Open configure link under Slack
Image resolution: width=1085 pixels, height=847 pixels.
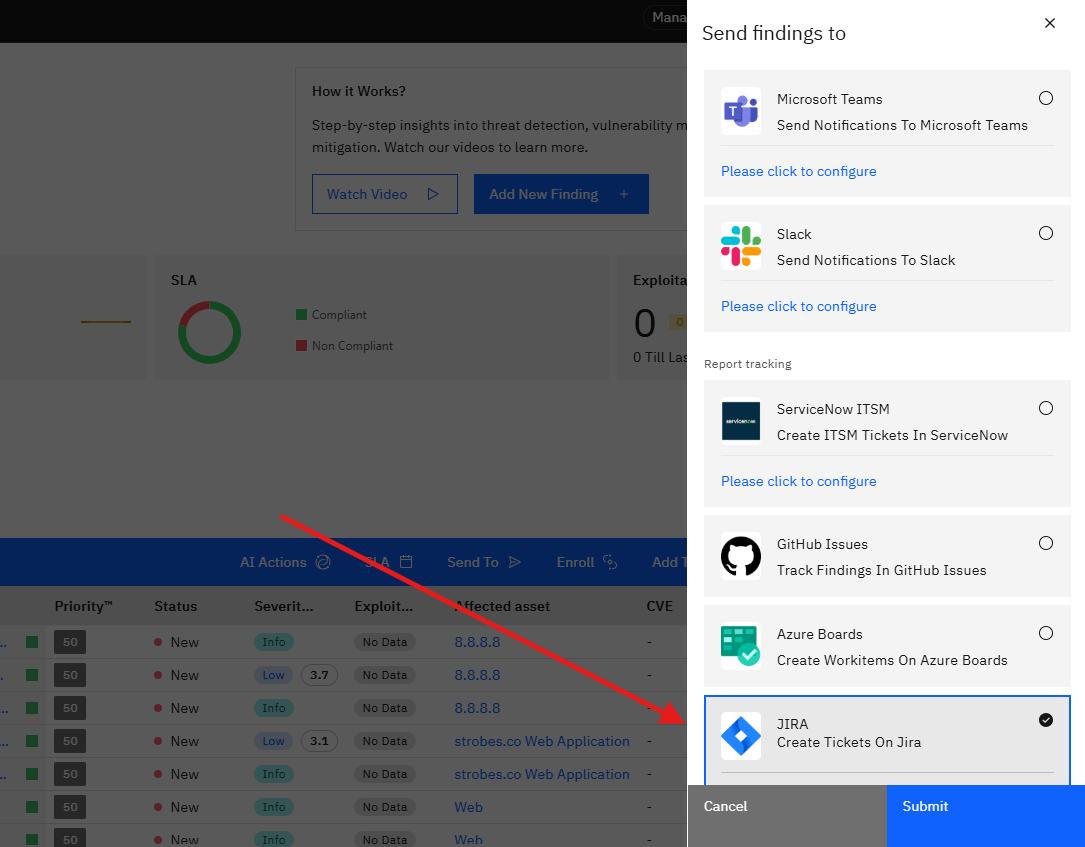pos(799,306)
